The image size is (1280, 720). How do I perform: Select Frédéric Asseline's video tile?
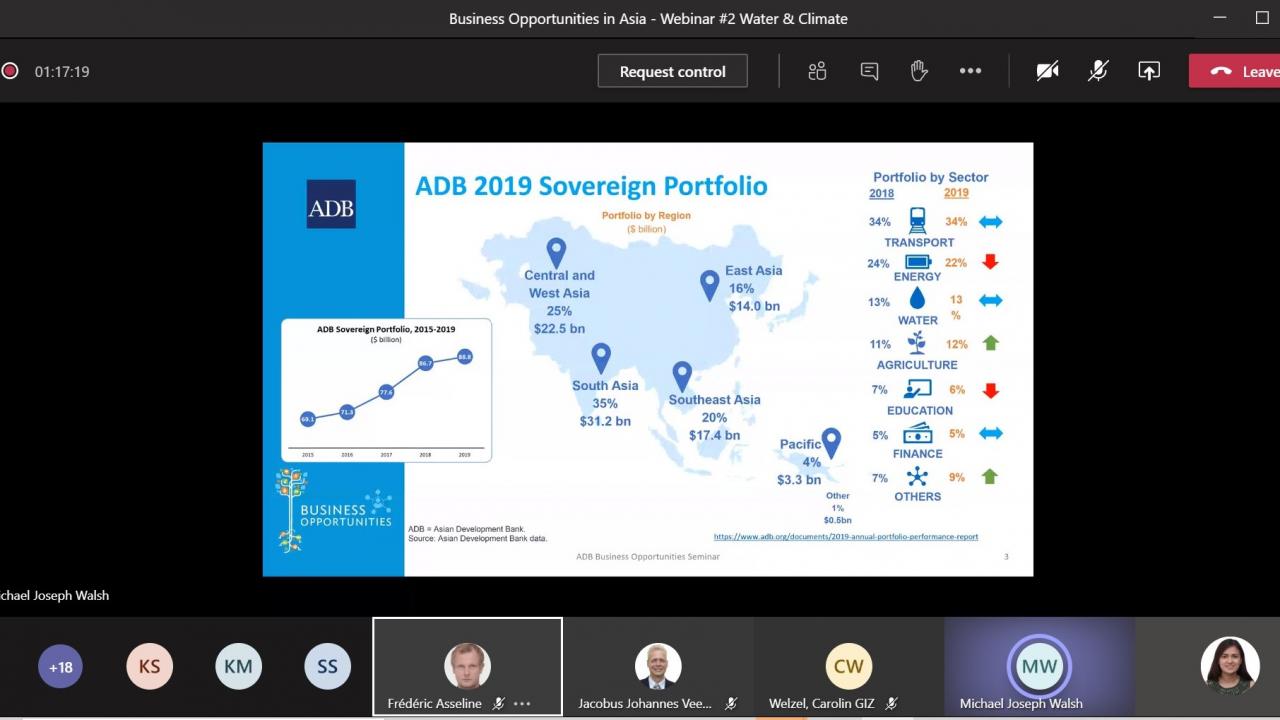467,667
